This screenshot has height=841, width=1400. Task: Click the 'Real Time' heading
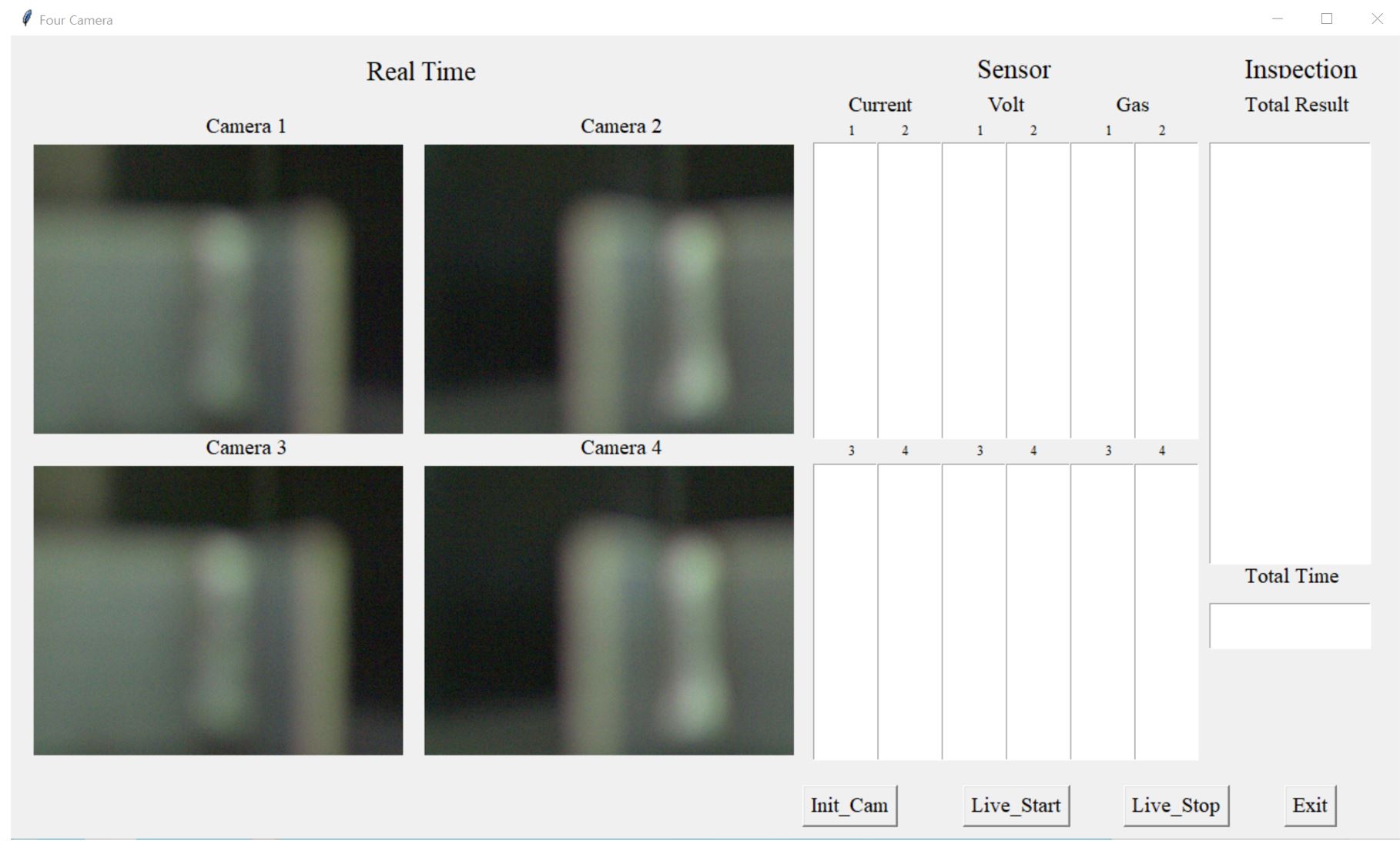click(420, 72)
